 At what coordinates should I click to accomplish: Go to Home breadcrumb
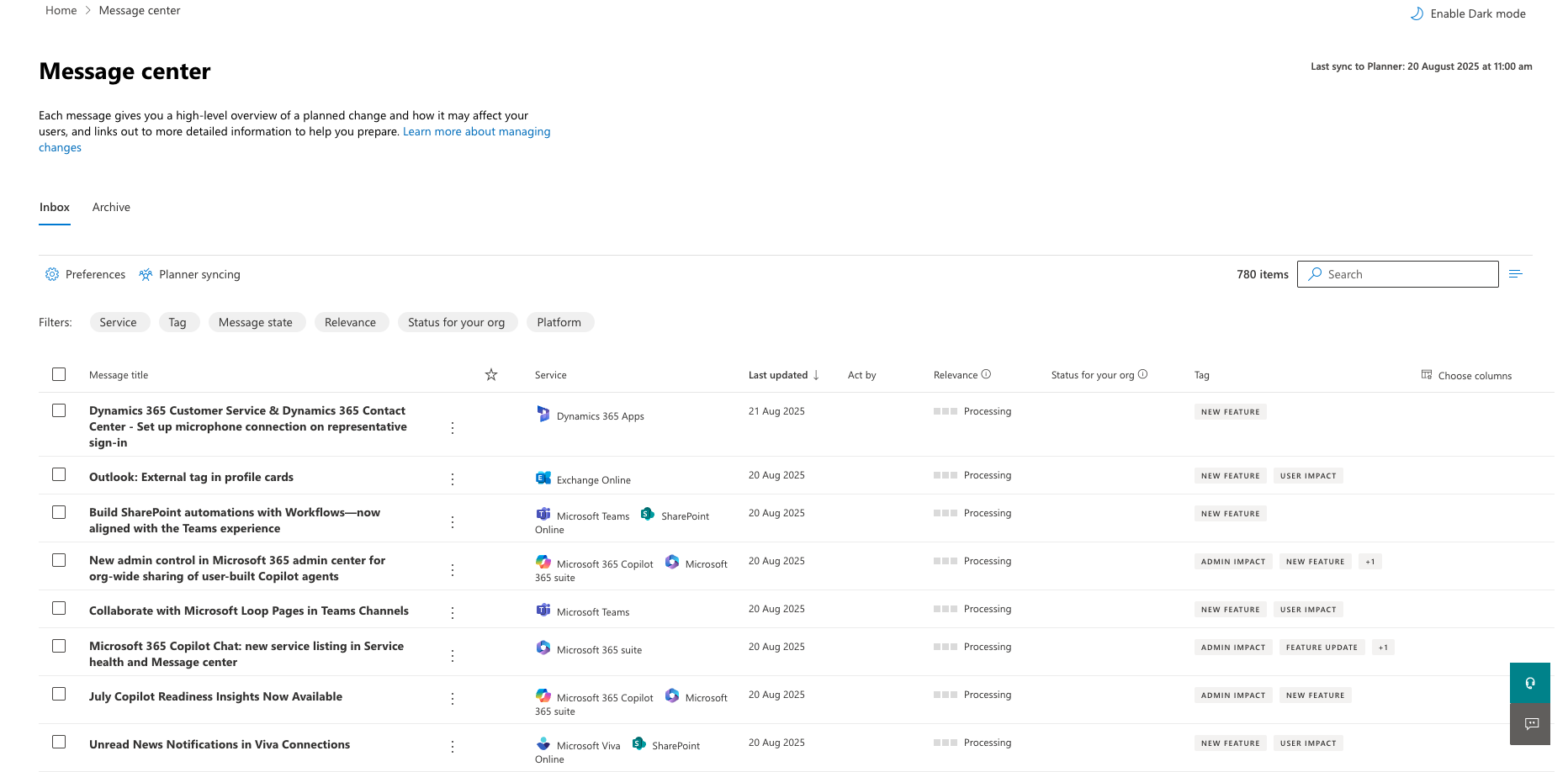pos(61,10)
